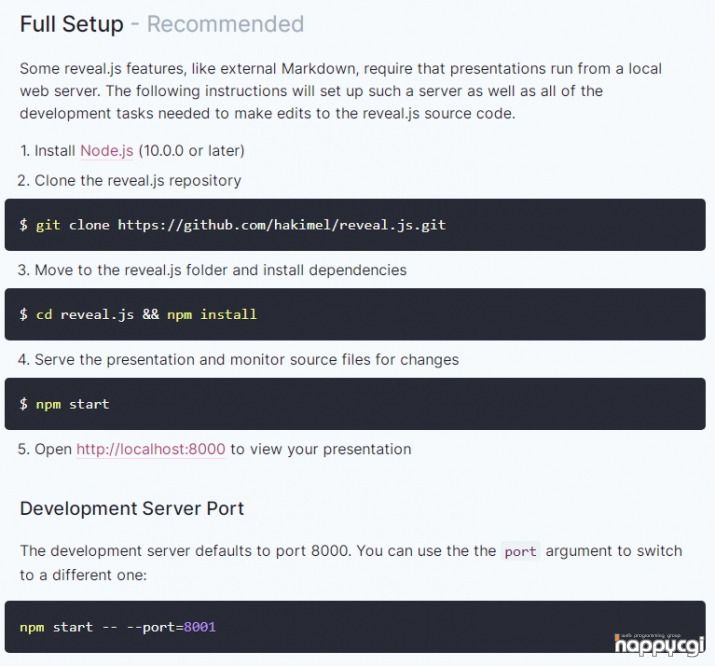
Task: Click the inline 'port' code argument
Action: click(x=520, y=551)
